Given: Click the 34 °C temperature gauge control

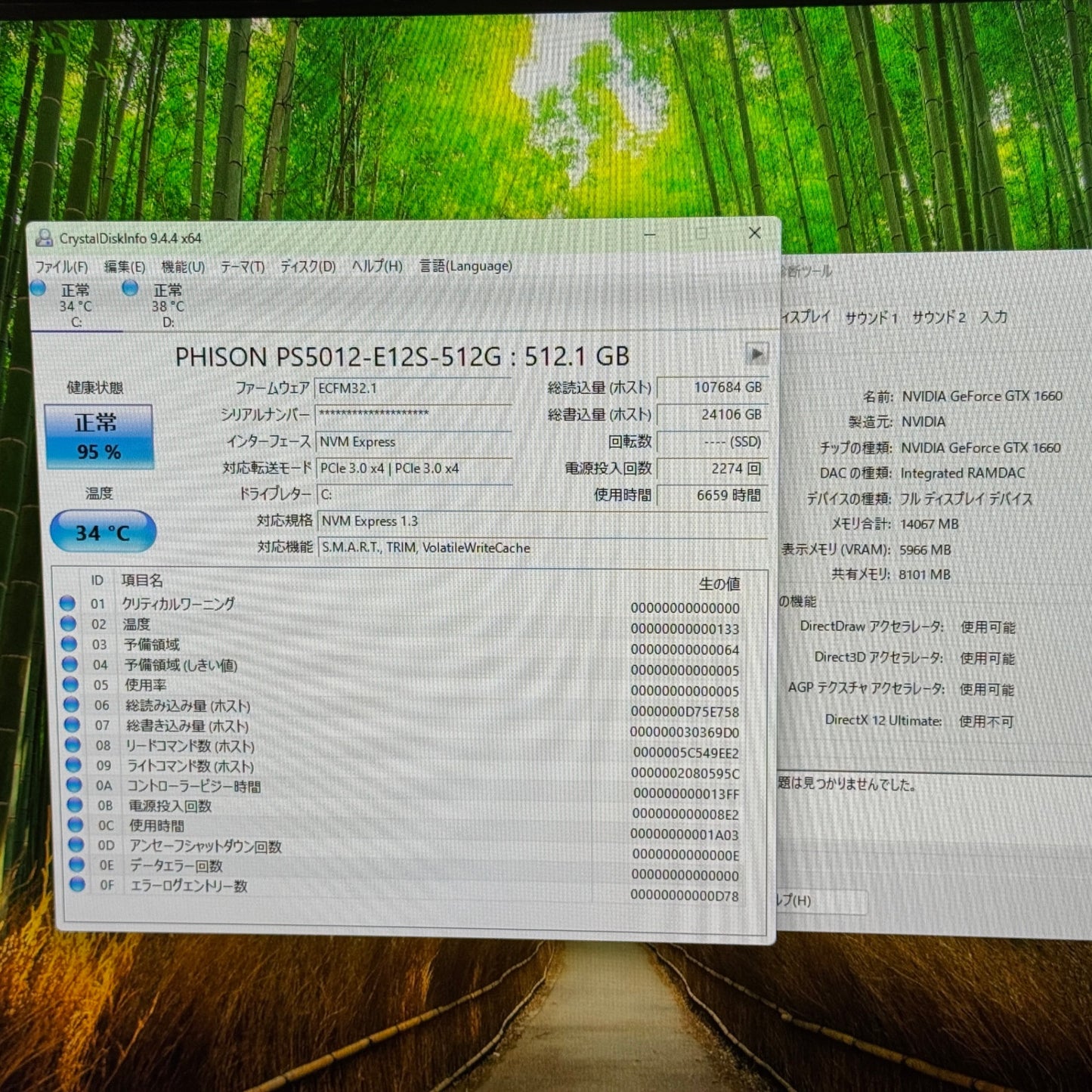Looking at the screenshot, I should pyautogui.click(x=102, y=531).
